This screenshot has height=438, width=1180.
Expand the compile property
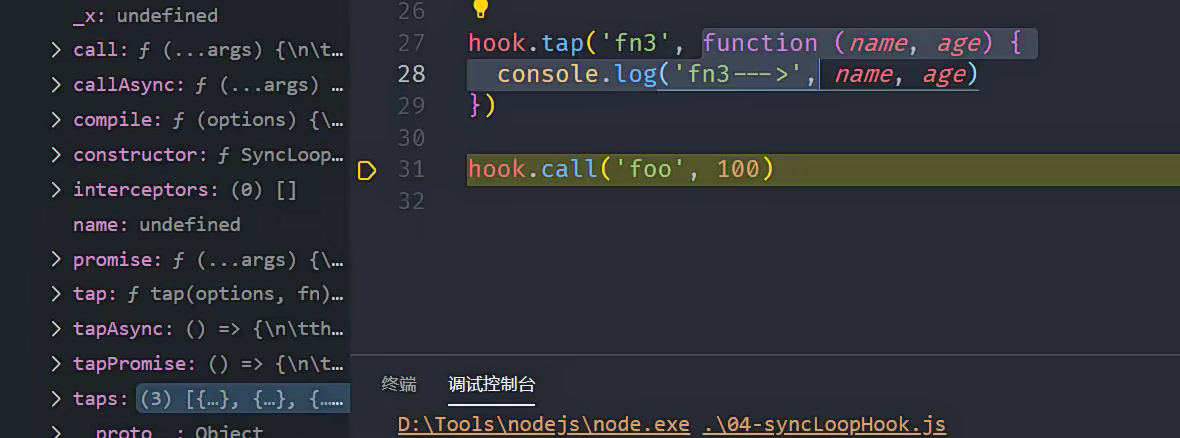pyautogui.click(x=57, y=120)
